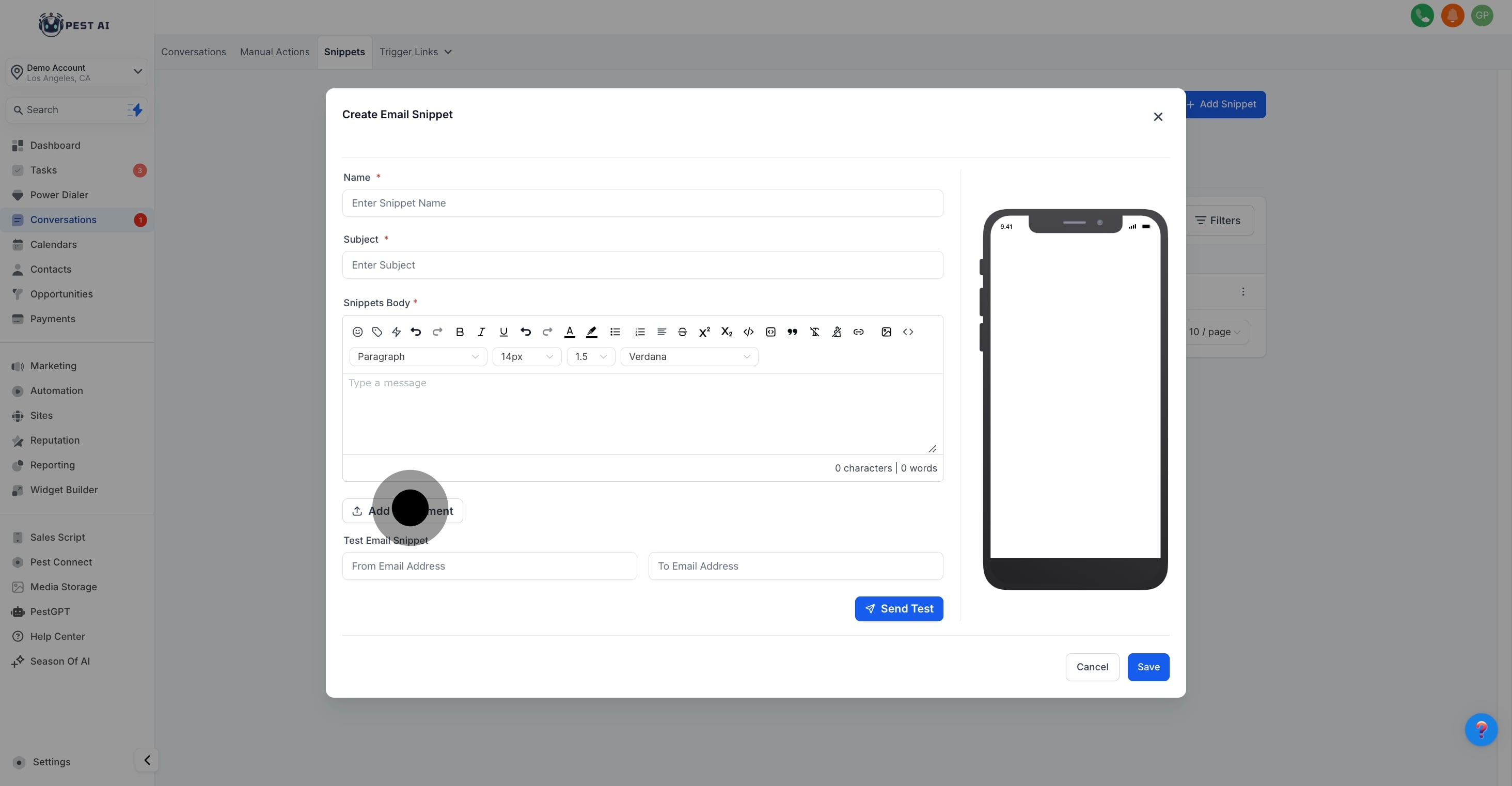Click the Enter Snippet Name field
This screenshot has height=786, width=1512.
click(x=642, y=203)
